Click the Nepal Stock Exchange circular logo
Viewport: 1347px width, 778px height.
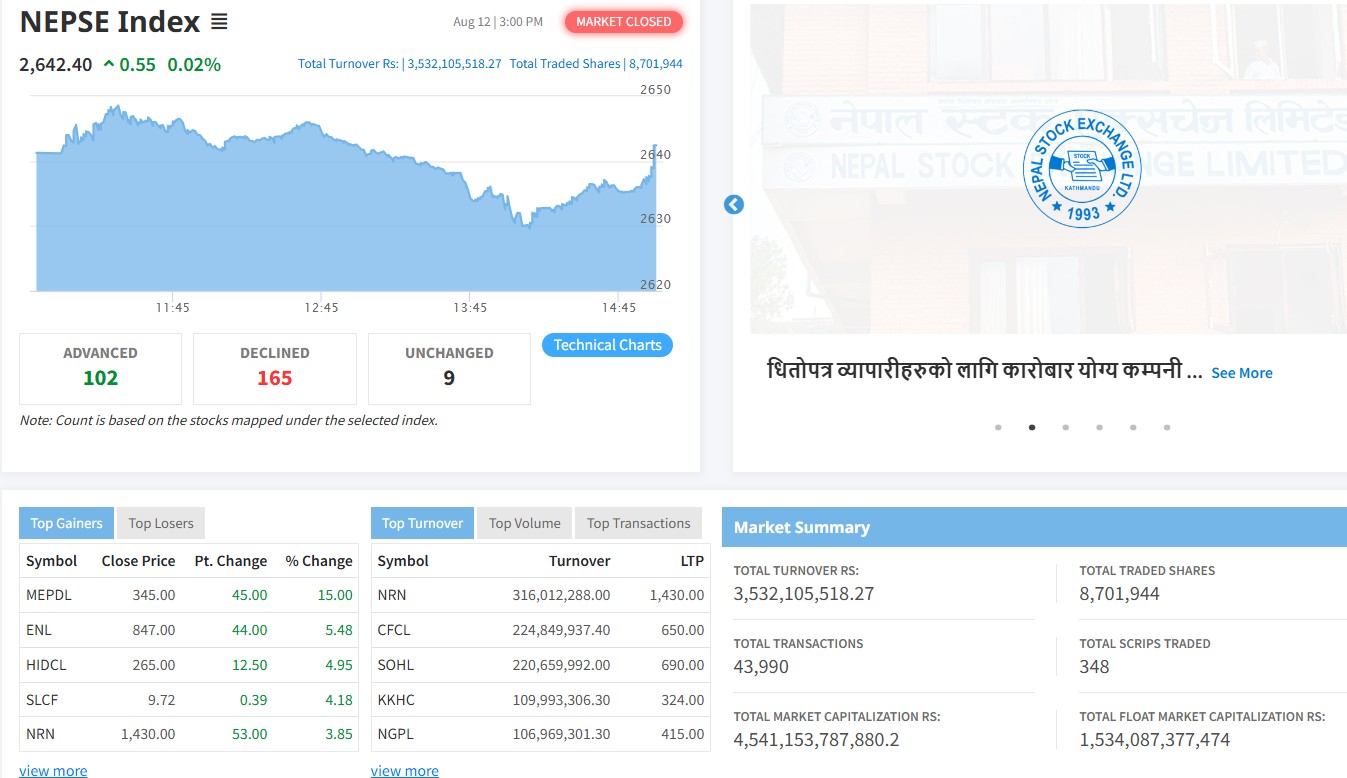pos(1082,169)
